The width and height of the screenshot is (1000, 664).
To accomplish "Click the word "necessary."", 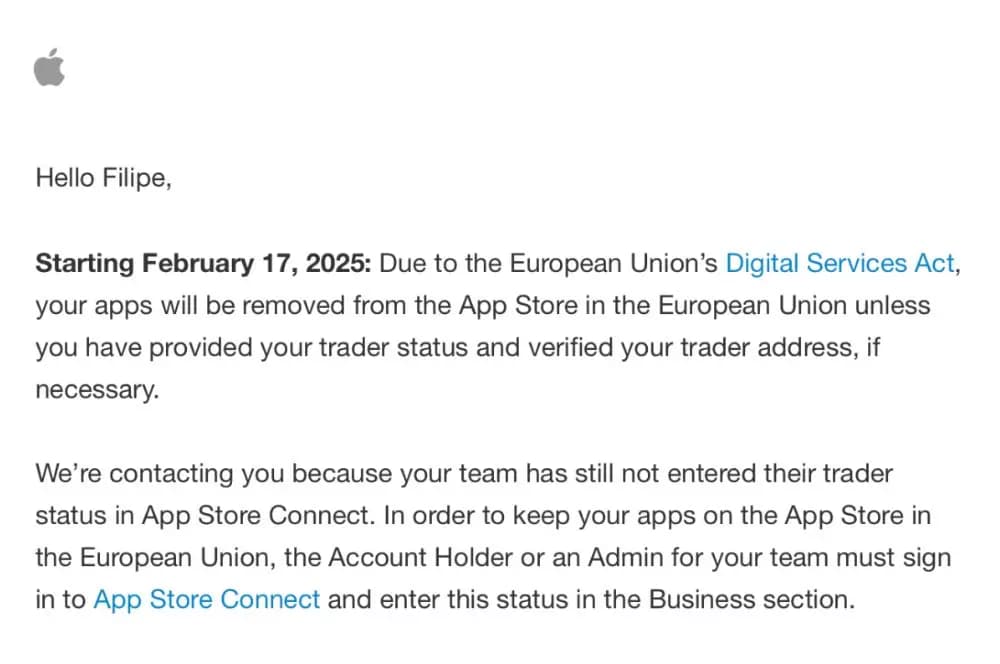I will tap(97, 390).
